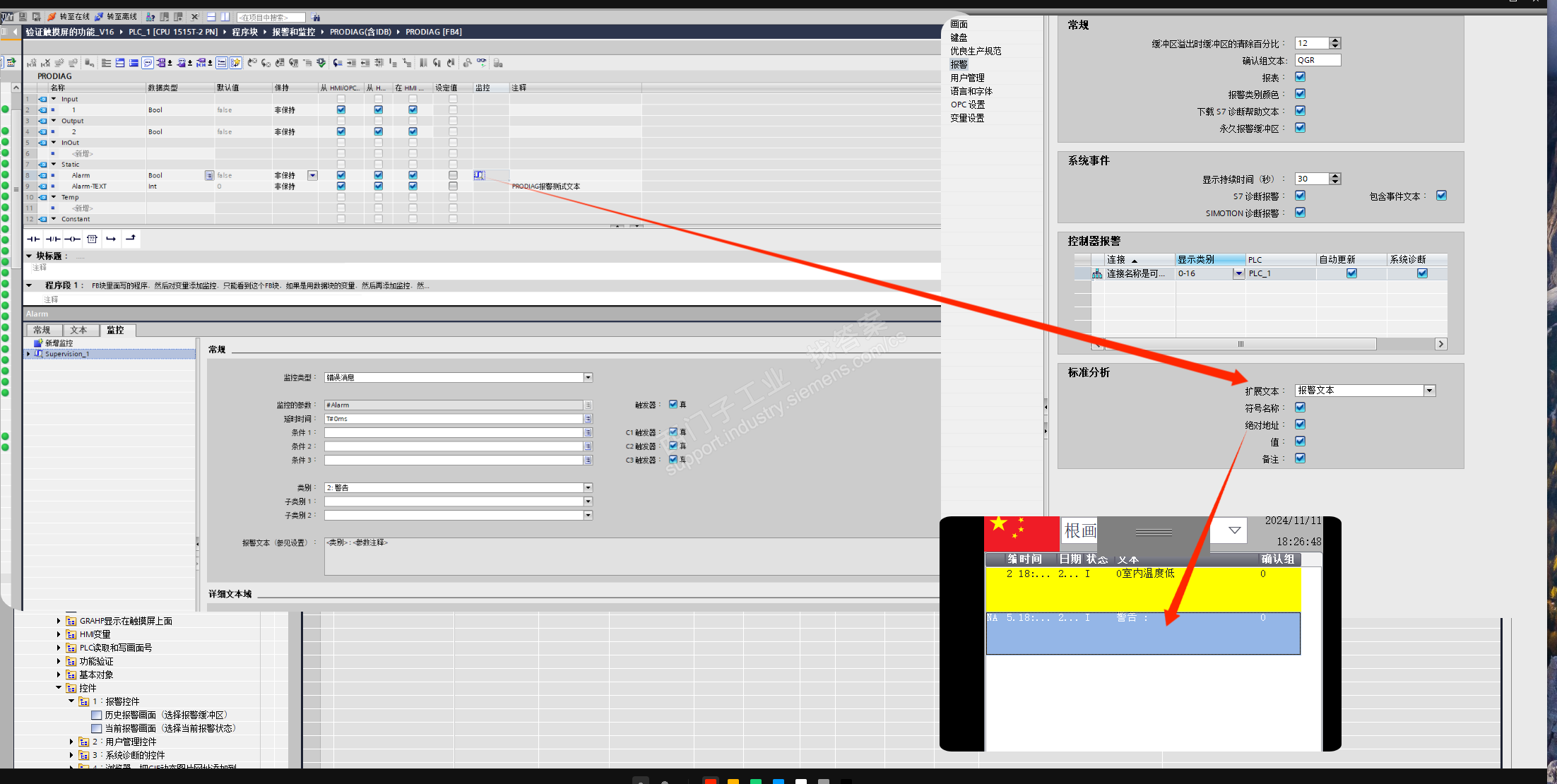Screen dimensions: 1557x784
Task: Click the 新增监控 add supervision icon
Action: (39, 343)
